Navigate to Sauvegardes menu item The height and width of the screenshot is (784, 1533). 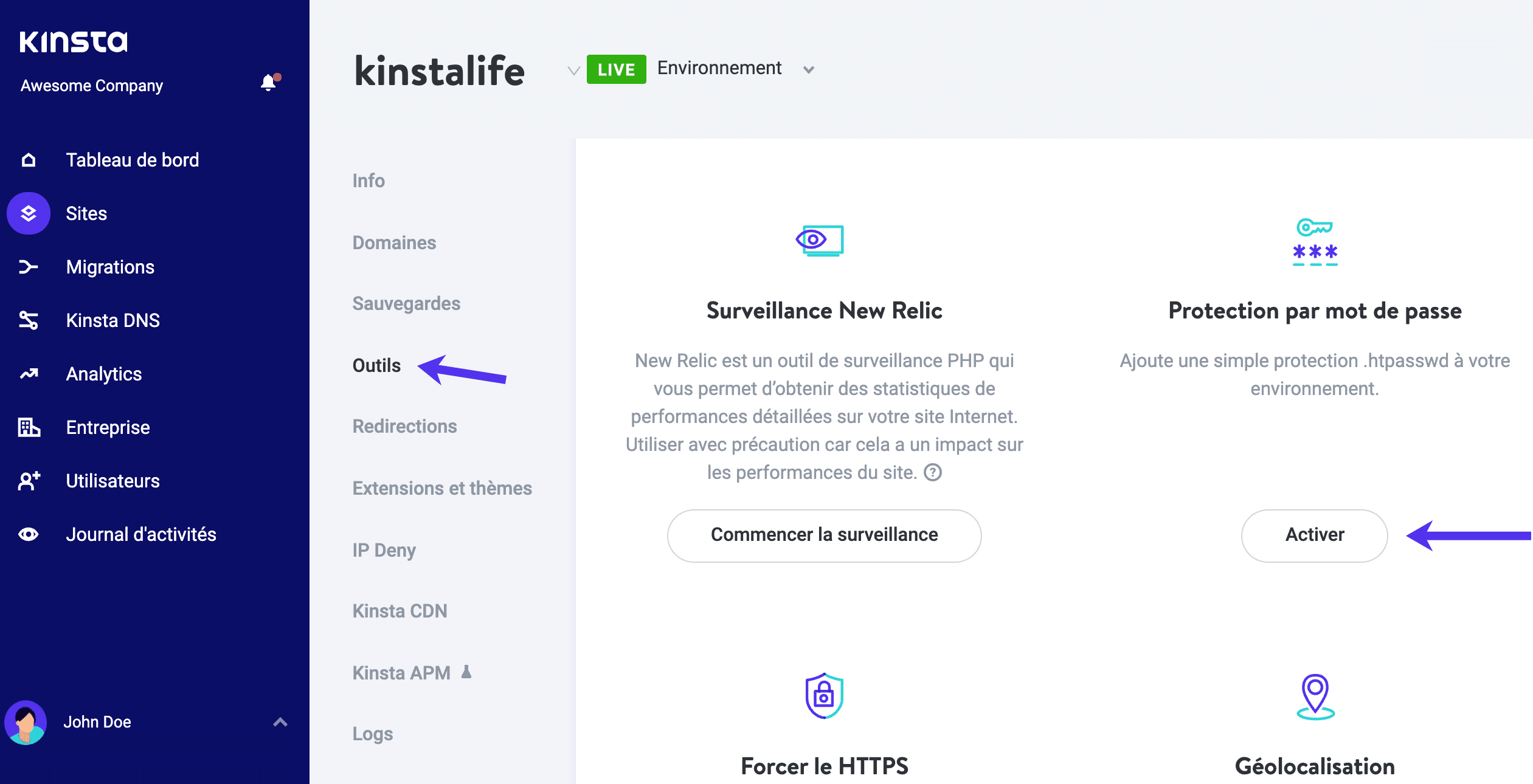coord(405,303)
